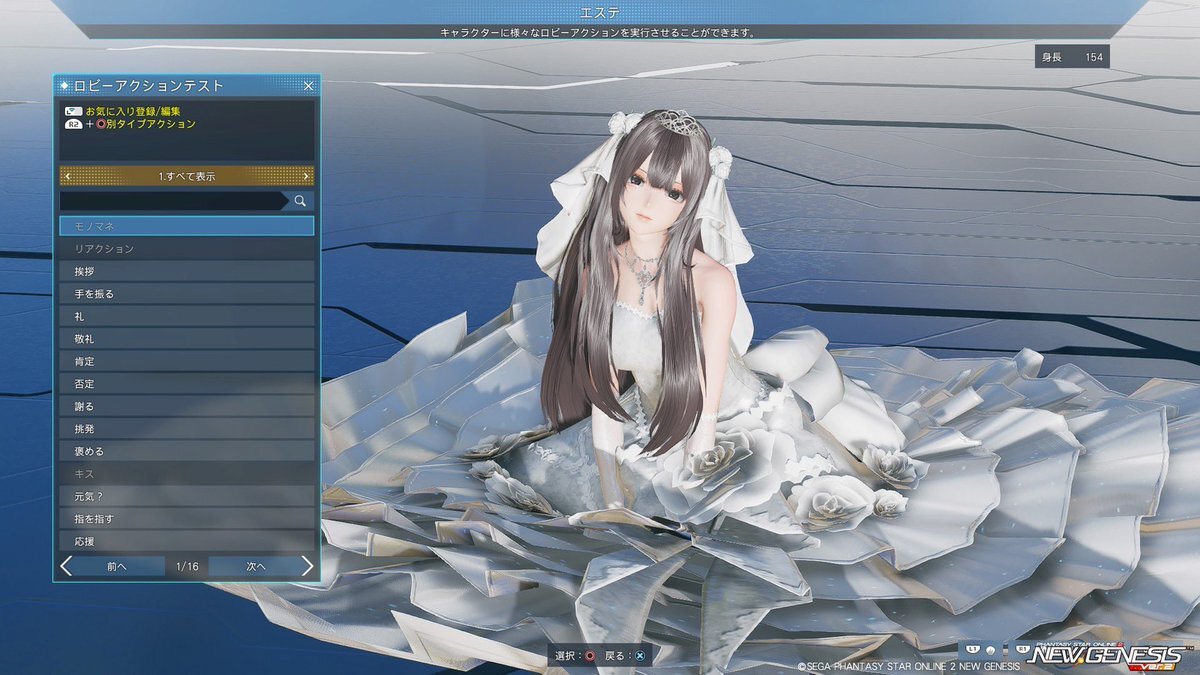Click the right chevron beside 次へ

pyautogui.click(x=307, y=566)
